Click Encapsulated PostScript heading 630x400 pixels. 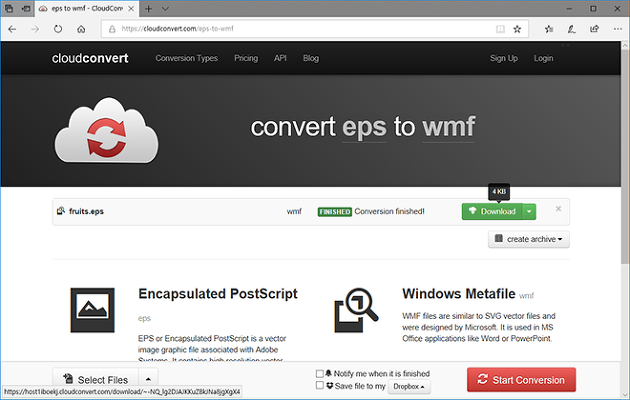[x=218, y=294]
